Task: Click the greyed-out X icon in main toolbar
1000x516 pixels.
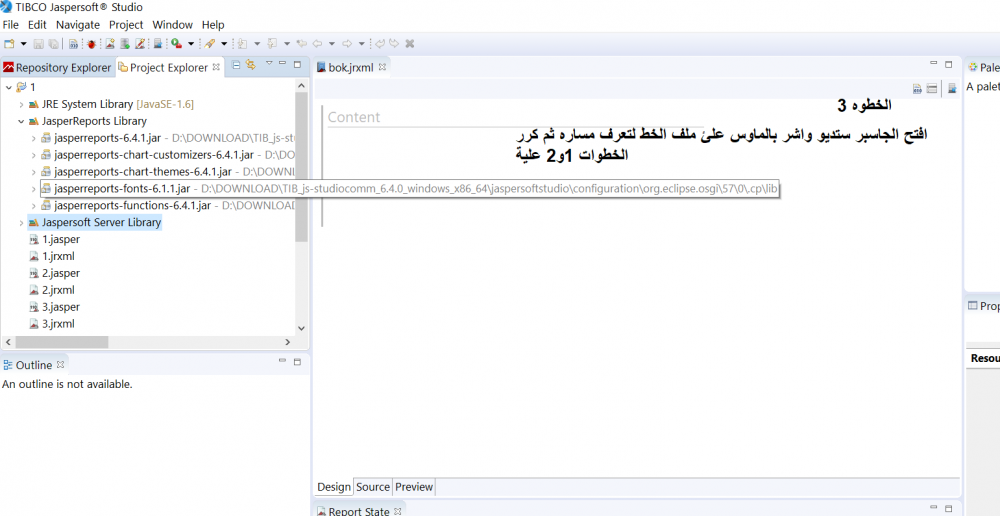Action: click(x=410, y=44)
